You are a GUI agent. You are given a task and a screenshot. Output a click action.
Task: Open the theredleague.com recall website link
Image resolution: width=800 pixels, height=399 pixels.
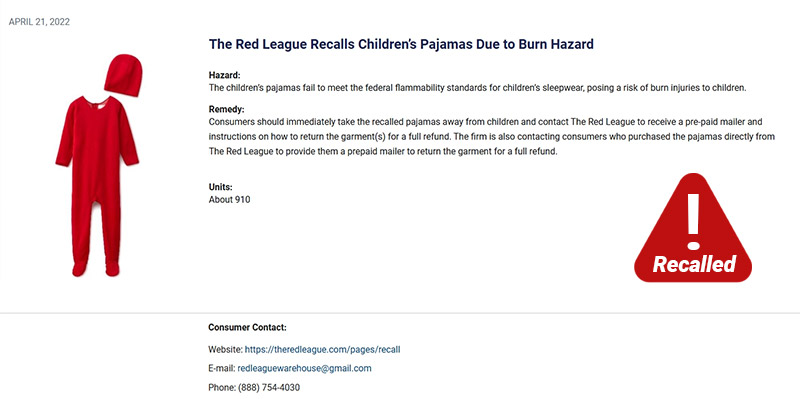tap(322, 350)
